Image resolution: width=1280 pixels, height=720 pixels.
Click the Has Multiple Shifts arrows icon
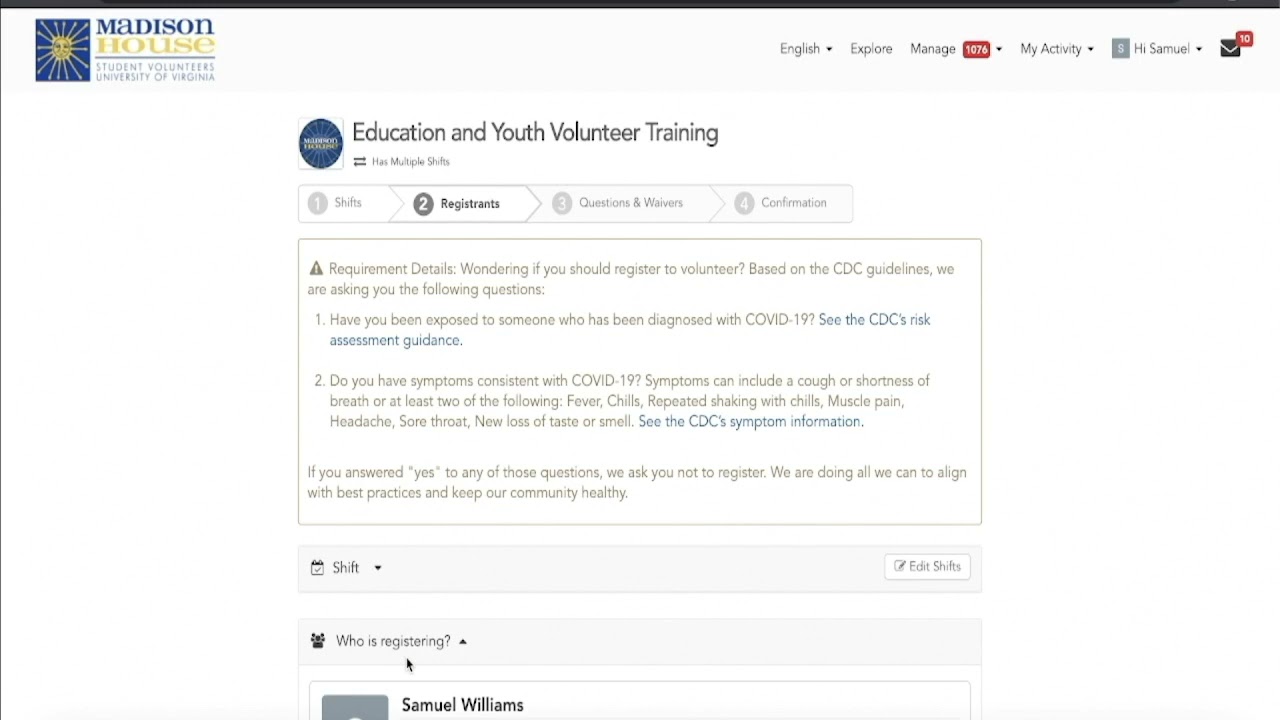pyautogui.click(x=360, y=162)
